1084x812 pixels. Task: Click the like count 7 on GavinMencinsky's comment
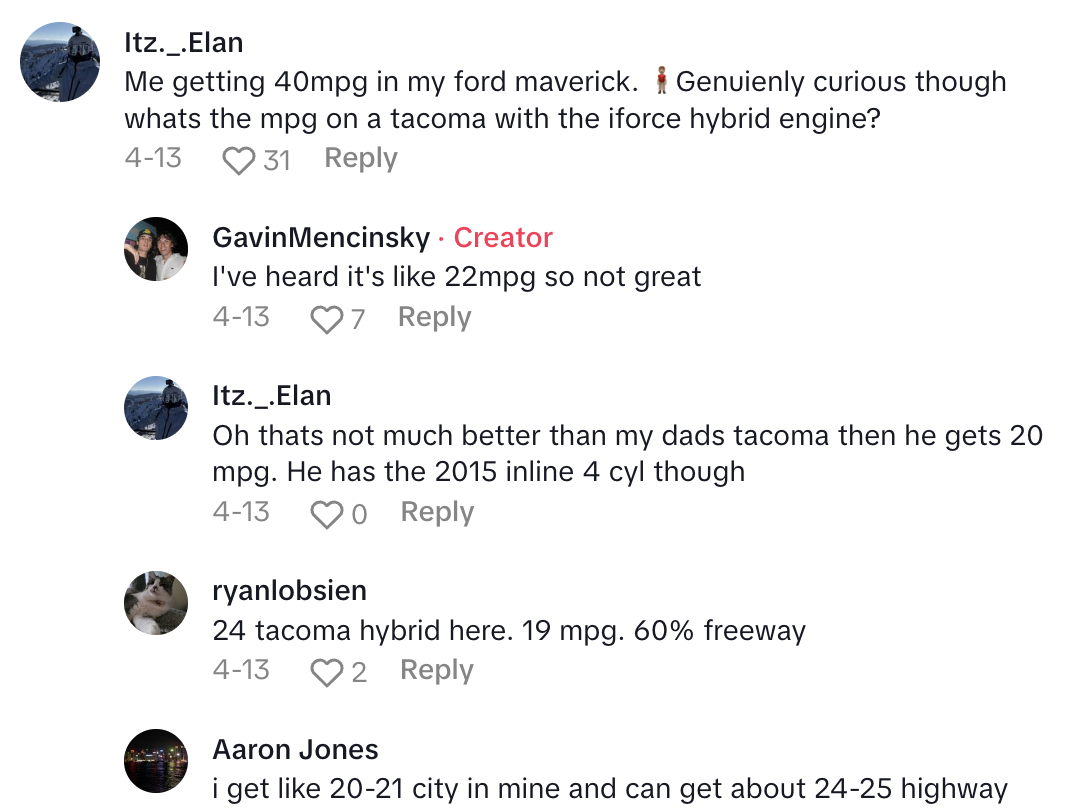360,318
